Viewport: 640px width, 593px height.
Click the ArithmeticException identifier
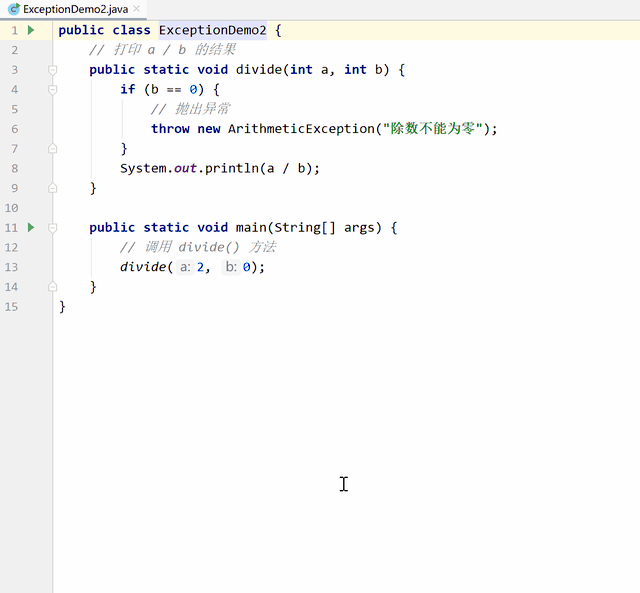coord(301,129)
